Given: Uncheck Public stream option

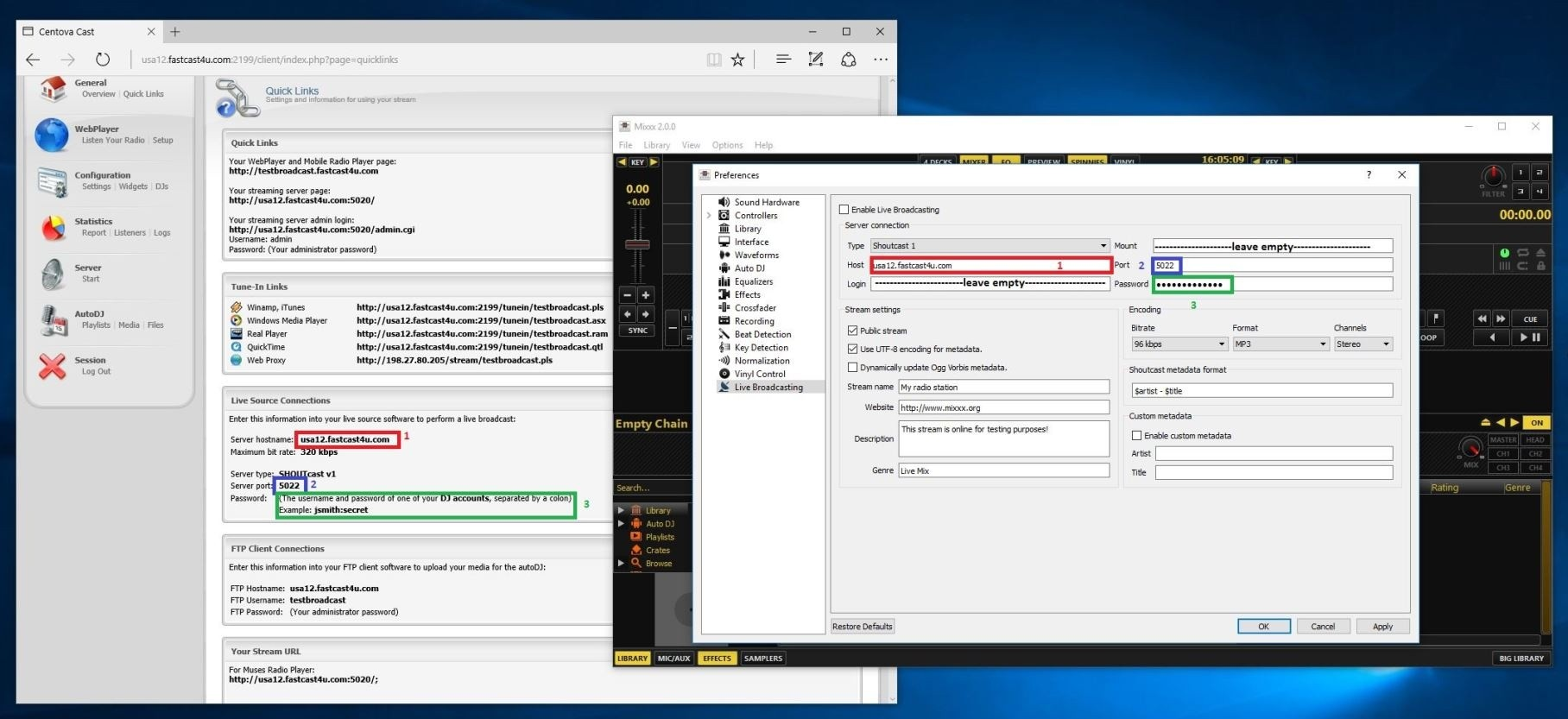Looking at the screenshot, I should pos(852,331).
